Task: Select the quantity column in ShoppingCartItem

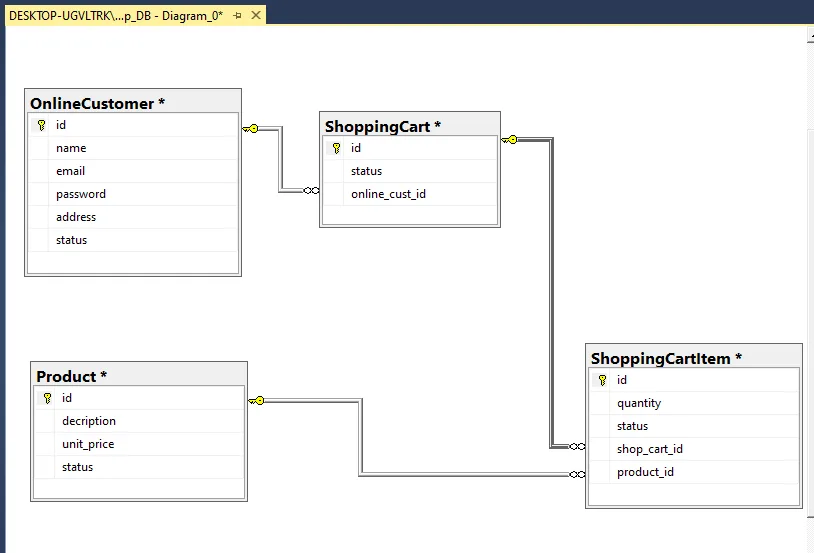Action: (695, 403)
